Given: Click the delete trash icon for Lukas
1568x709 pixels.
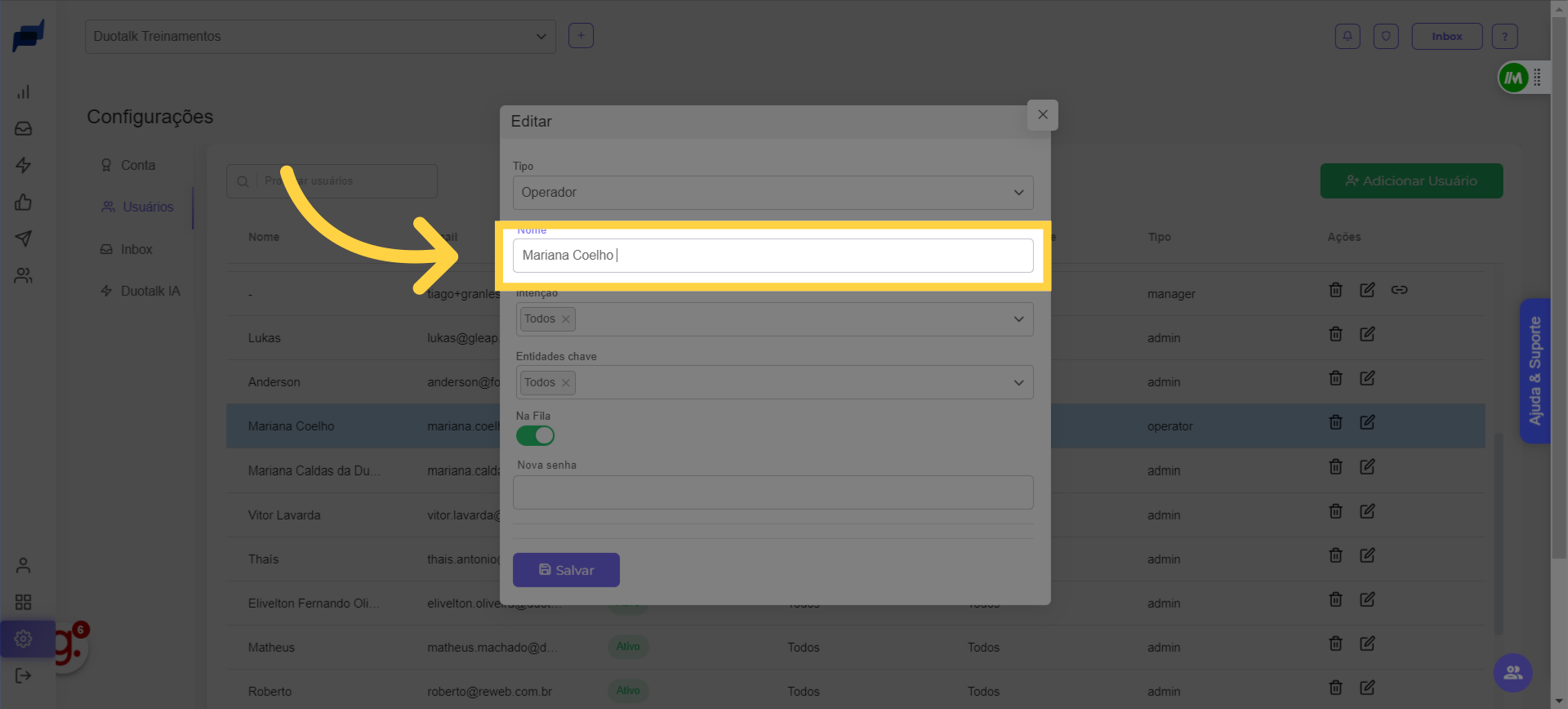Looking at the screenshot, I should [1335, 334].
